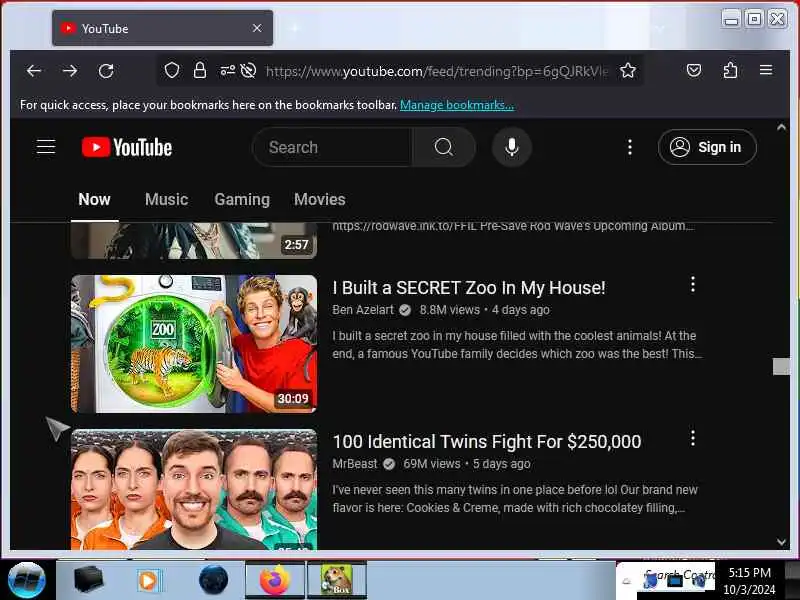Open the Box app taskbar icon
Viewport: 800px width, 600px height.
point(337,580)
